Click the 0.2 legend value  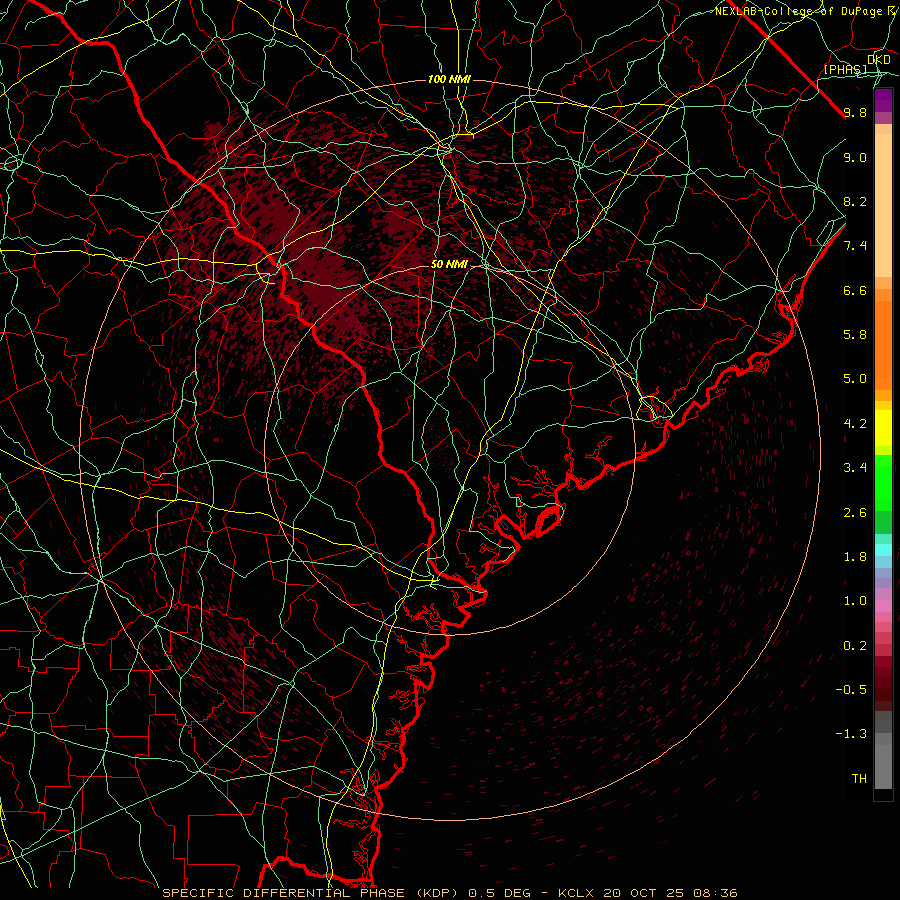click(855, 646)
